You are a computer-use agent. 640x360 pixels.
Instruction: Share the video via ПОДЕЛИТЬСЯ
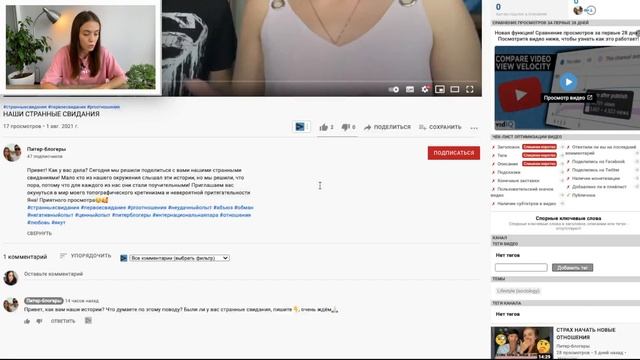[387, 127]
